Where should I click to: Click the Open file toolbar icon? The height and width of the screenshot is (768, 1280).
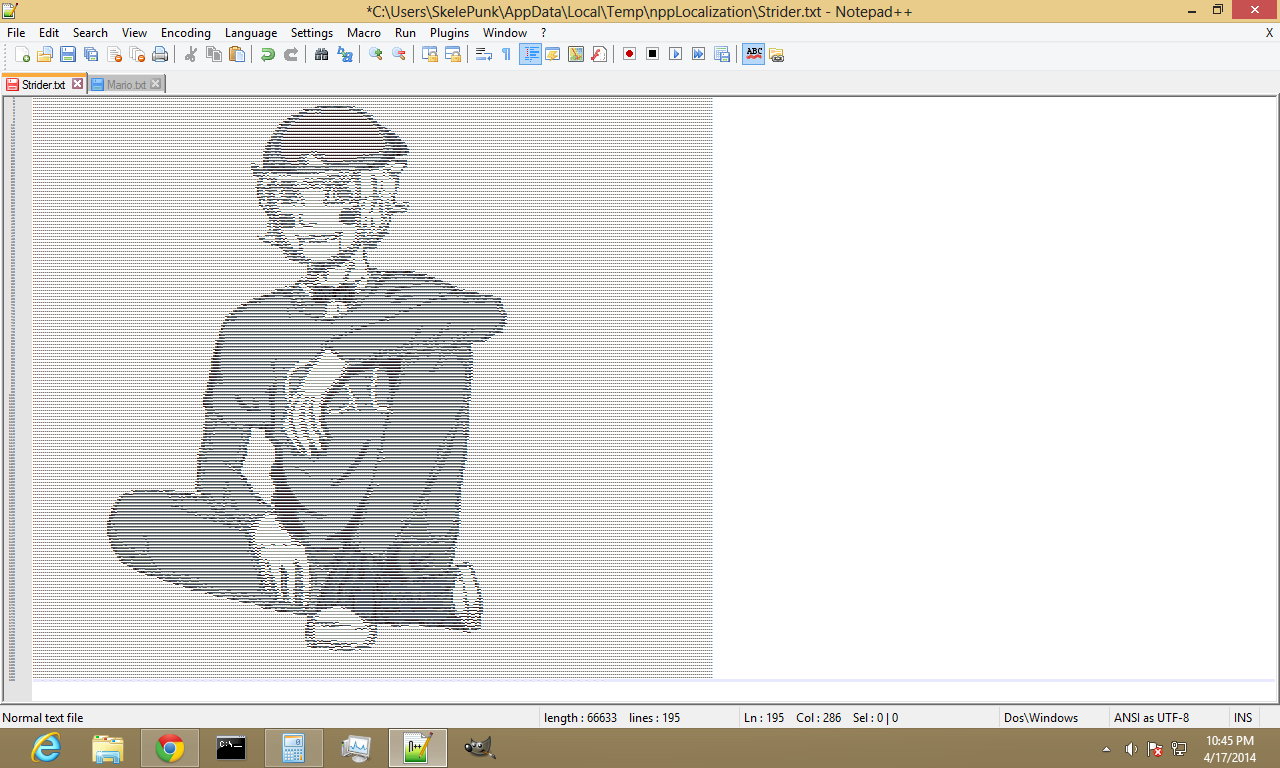click(45, 54)
